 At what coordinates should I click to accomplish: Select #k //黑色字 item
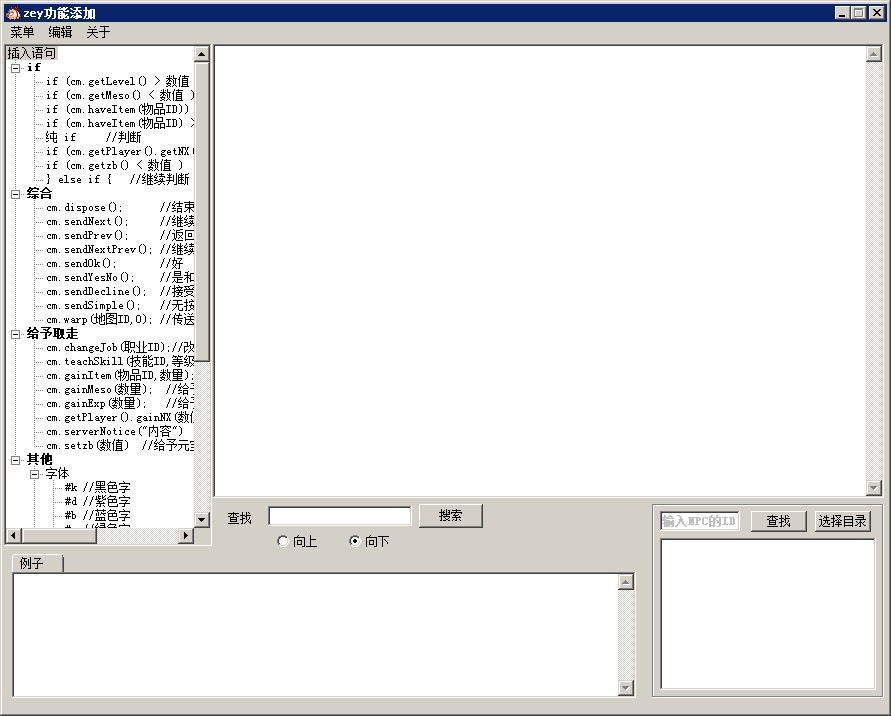97,488
